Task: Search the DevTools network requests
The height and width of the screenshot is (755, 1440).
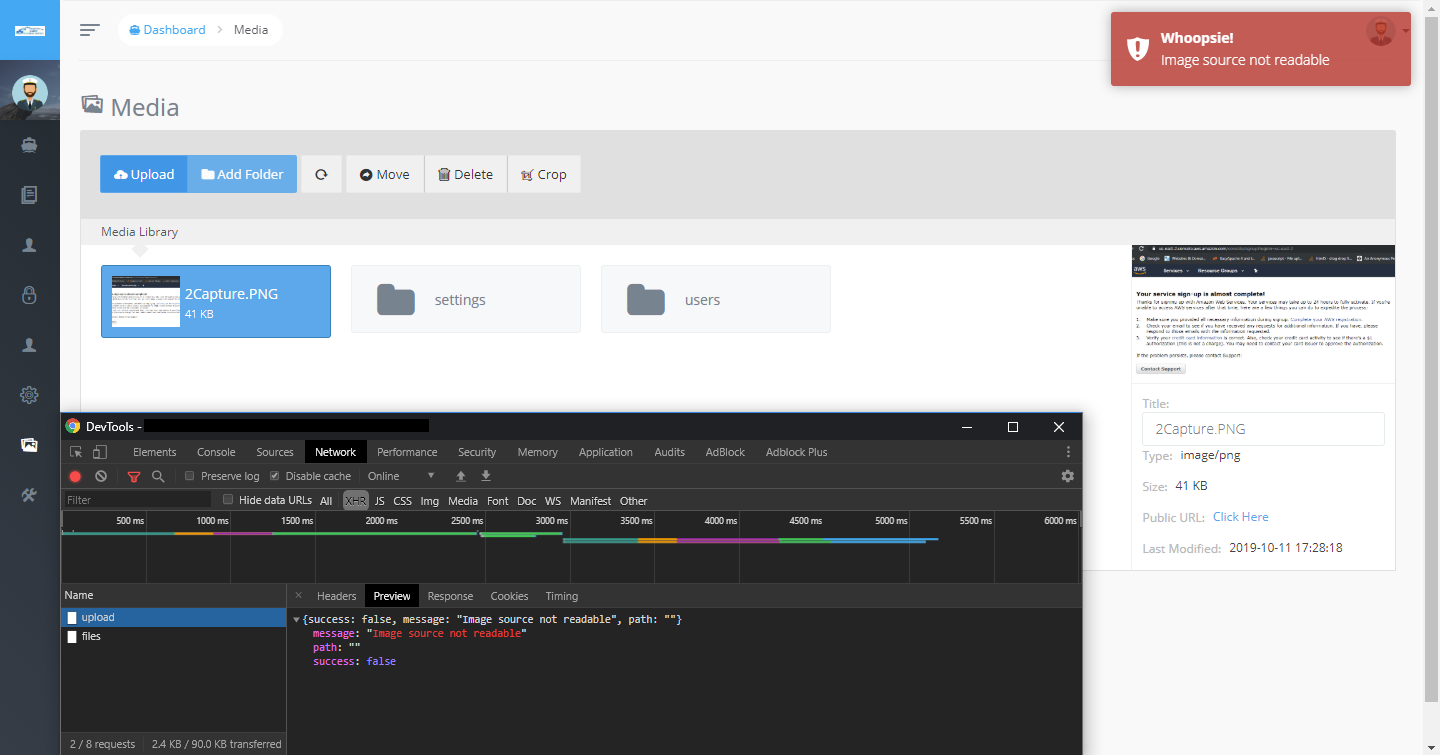Action: (158, 476)
